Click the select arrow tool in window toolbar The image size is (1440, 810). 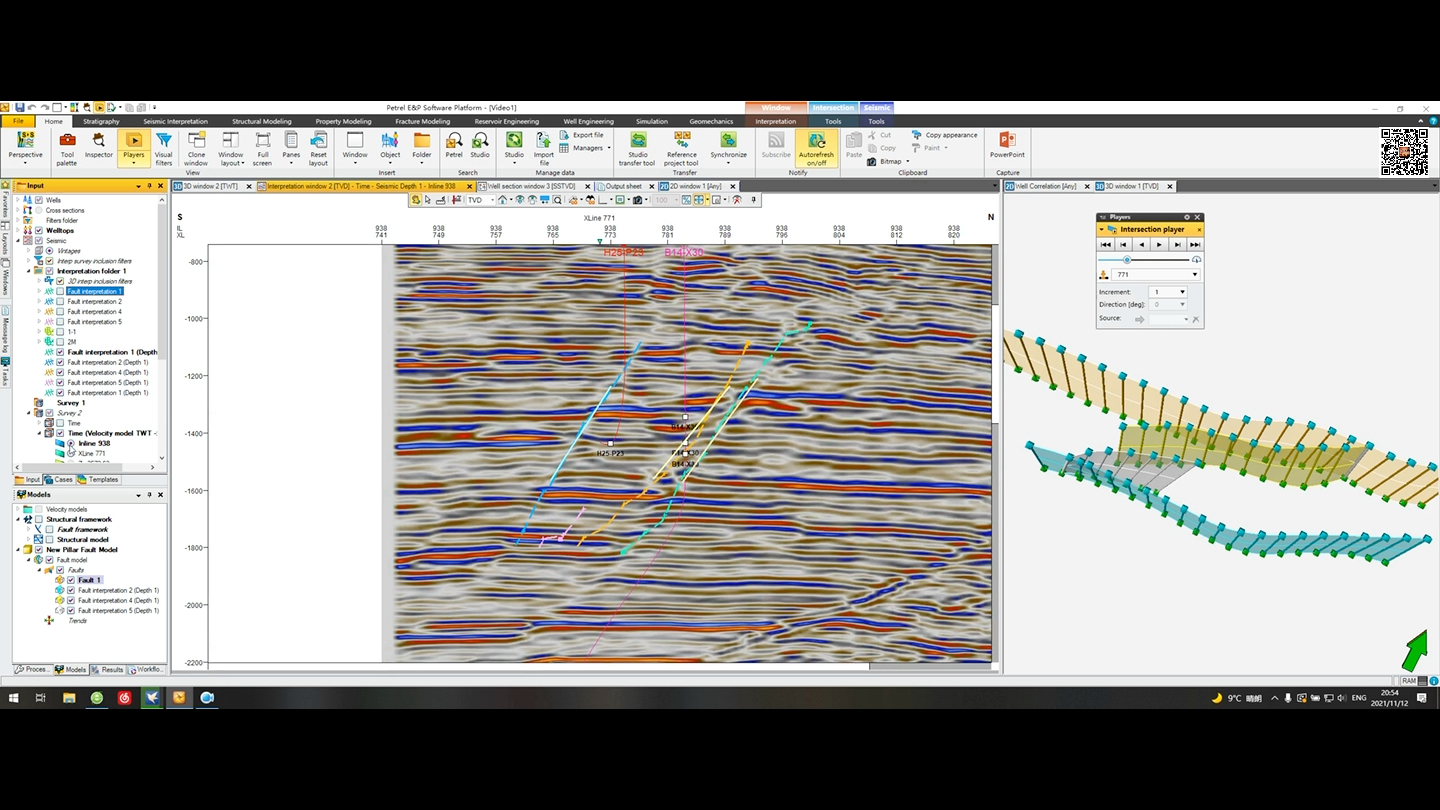point(427,200)
